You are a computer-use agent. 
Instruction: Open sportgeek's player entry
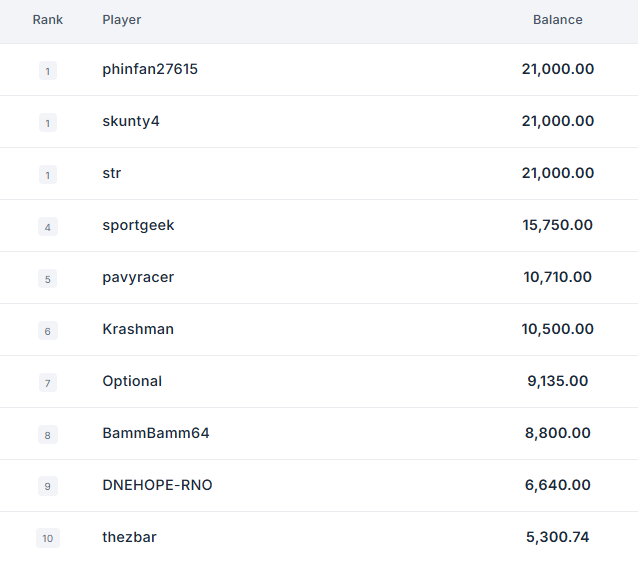click(138, 225)
